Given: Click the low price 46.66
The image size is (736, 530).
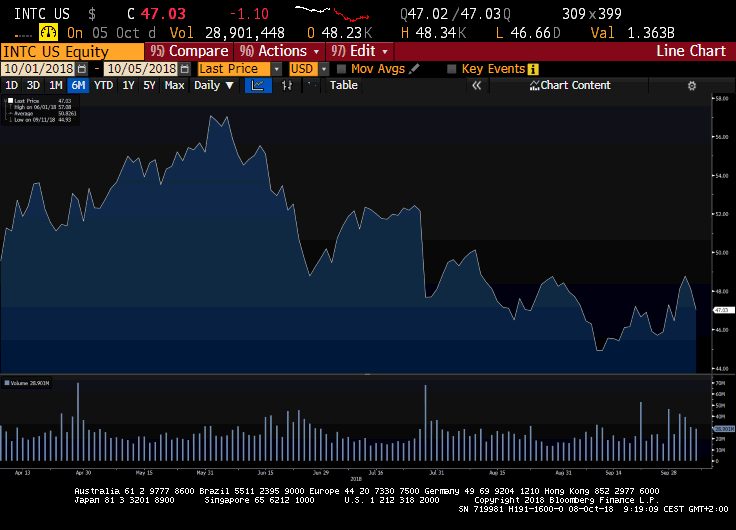Looking at the screenshot, I should coord(530,33).
